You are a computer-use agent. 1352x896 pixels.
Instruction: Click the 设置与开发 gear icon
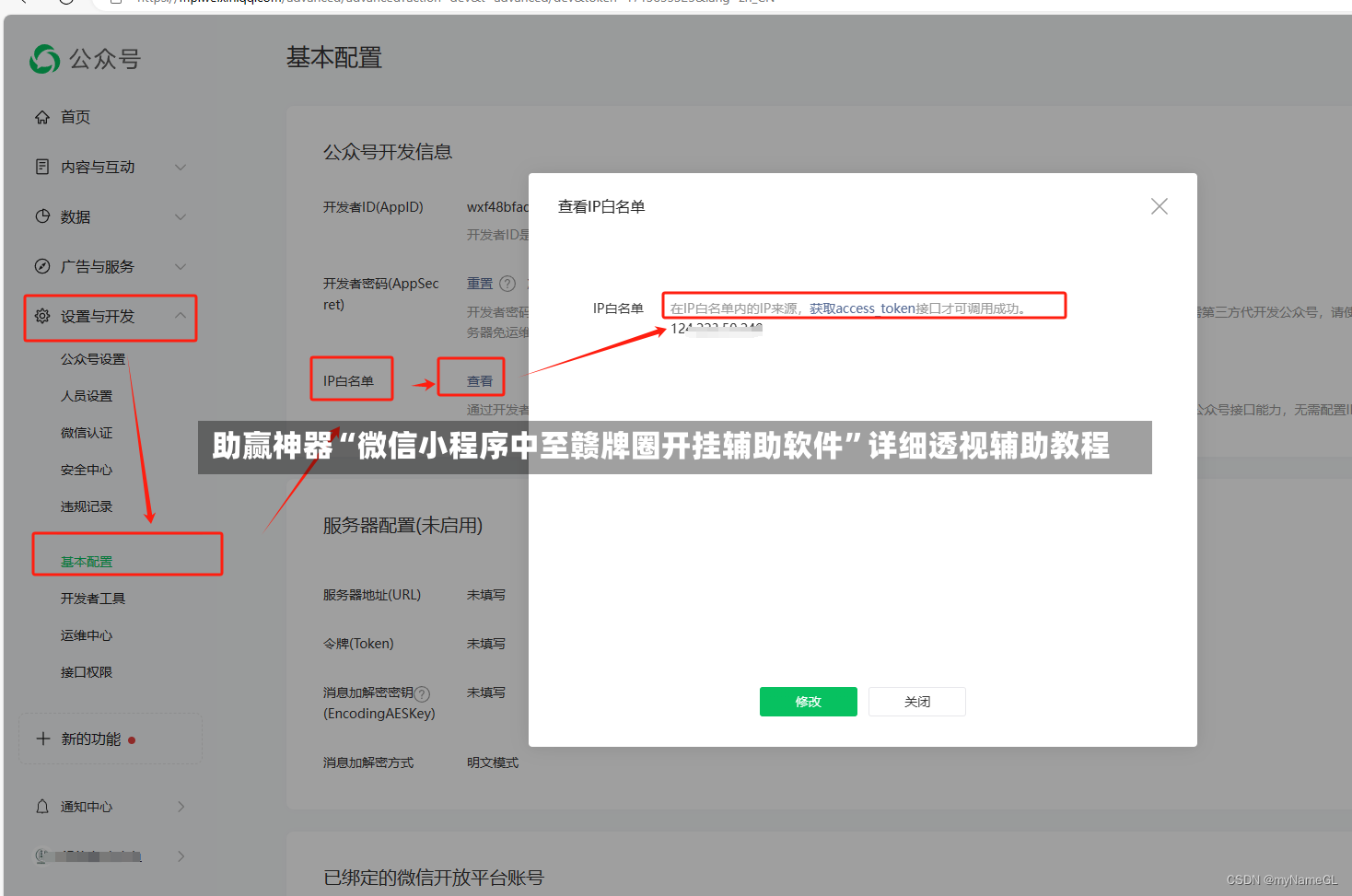click(x=42, y=316)
